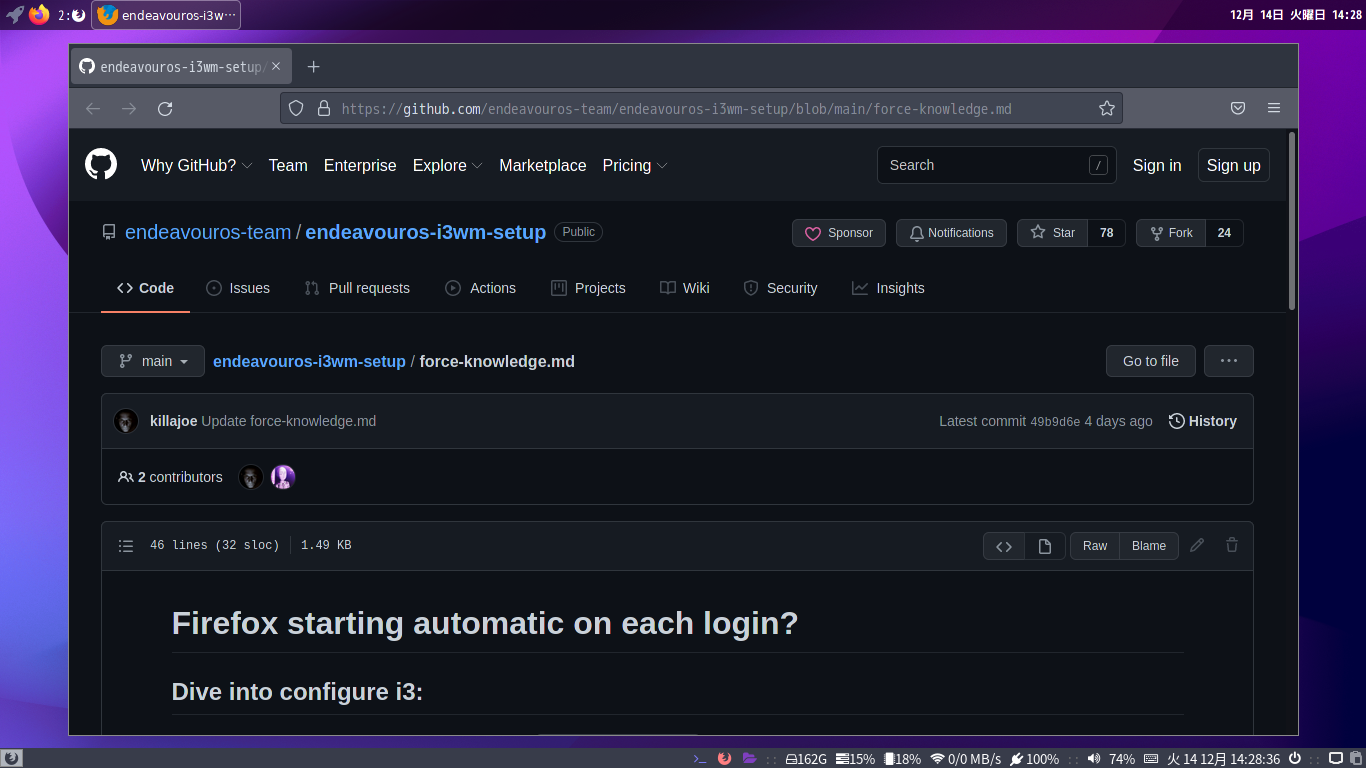Open file manager folder icon in bottom bar
The image size is (1366, 768).
point(749,759)
